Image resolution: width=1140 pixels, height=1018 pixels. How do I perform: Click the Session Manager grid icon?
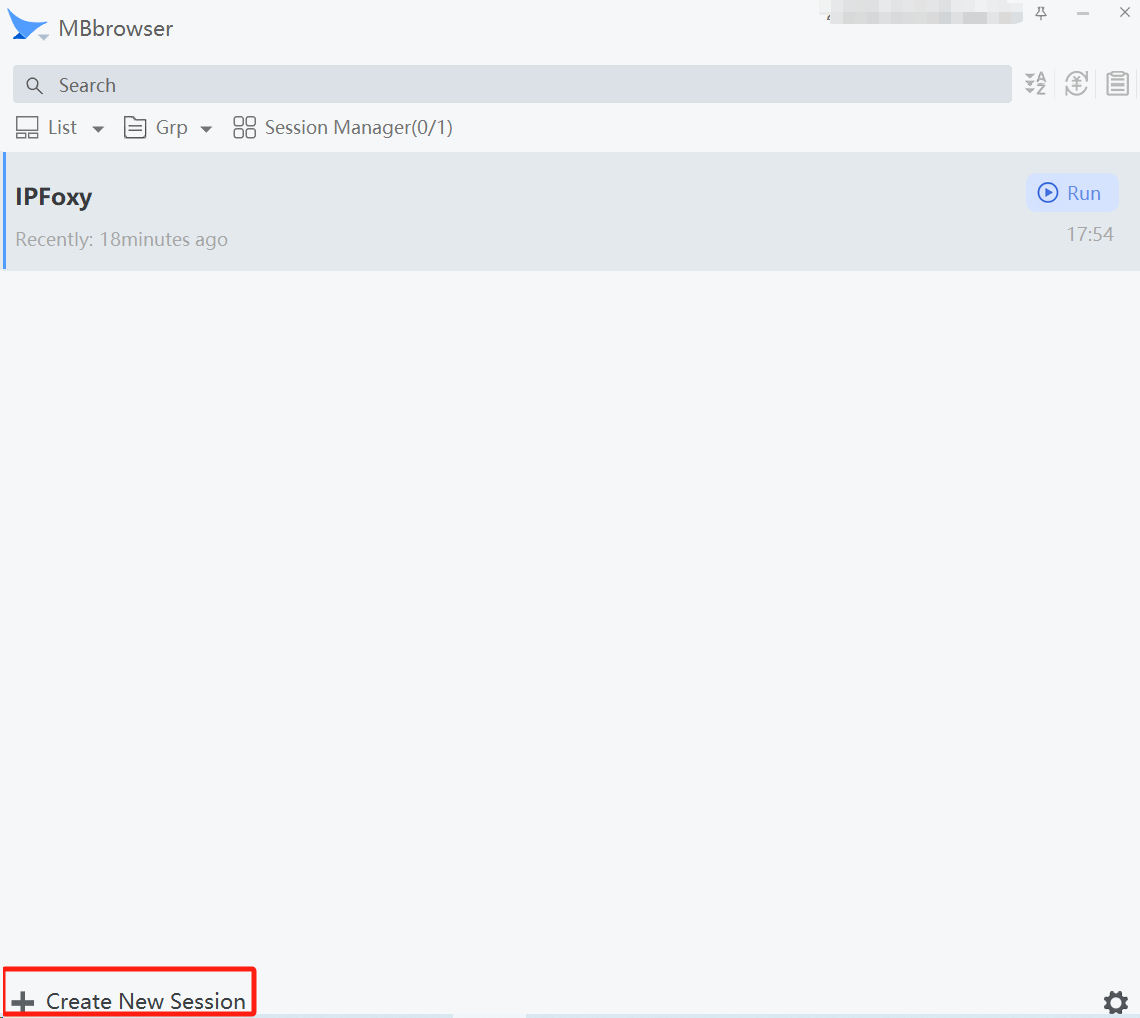244,127
